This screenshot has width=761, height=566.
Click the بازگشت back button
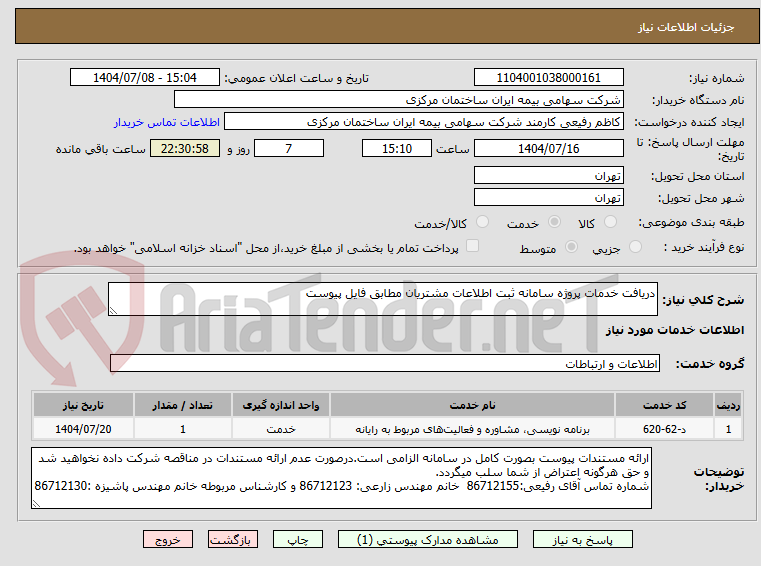coord(232,539)
